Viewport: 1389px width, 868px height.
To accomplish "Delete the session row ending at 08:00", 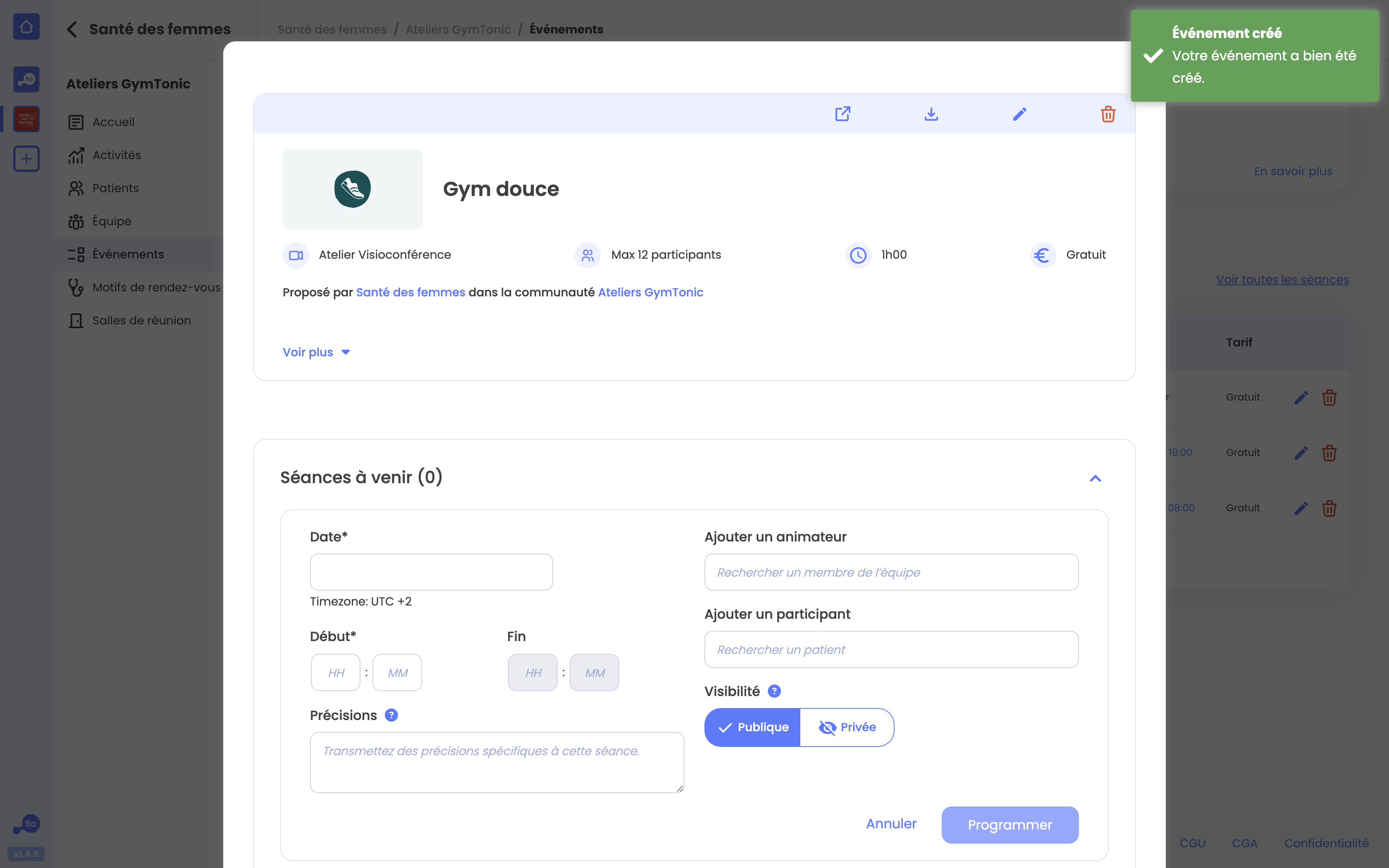I will pos(1329,508).
